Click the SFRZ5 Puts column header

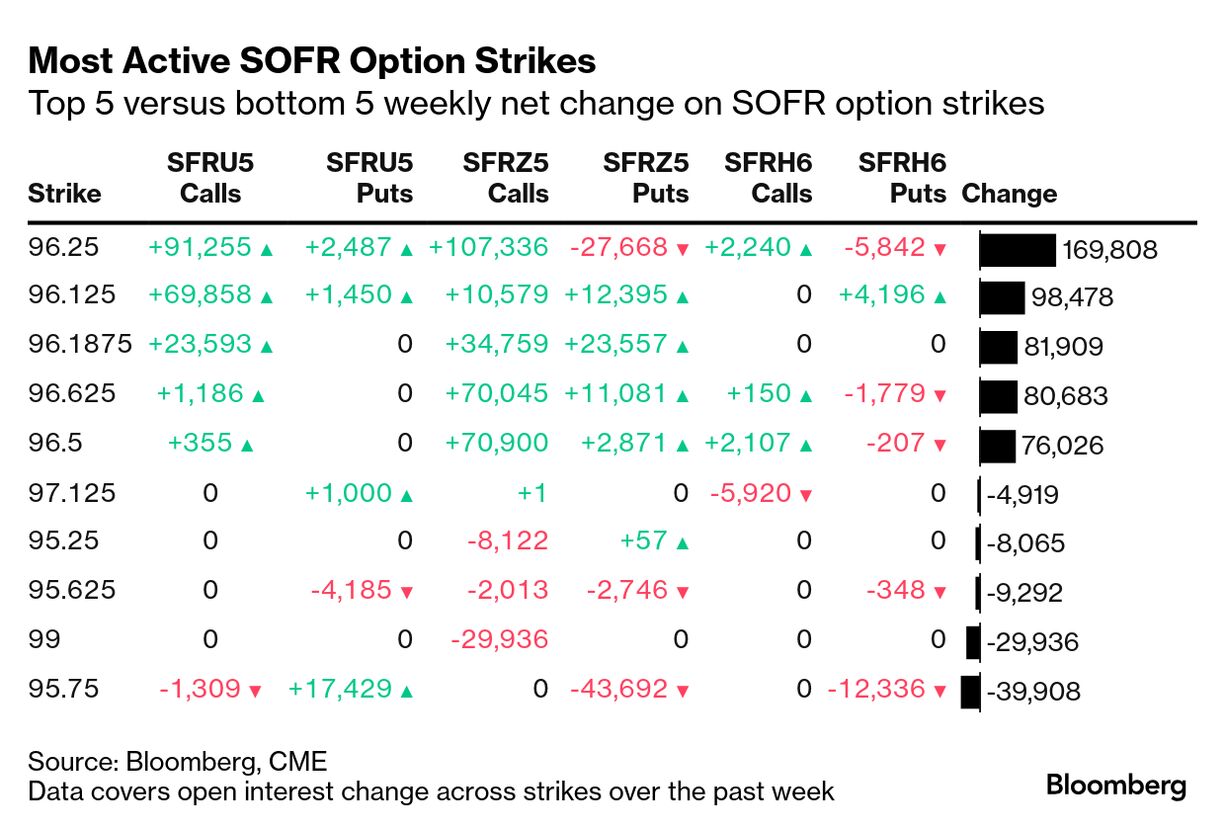click(x=646, y=177)
